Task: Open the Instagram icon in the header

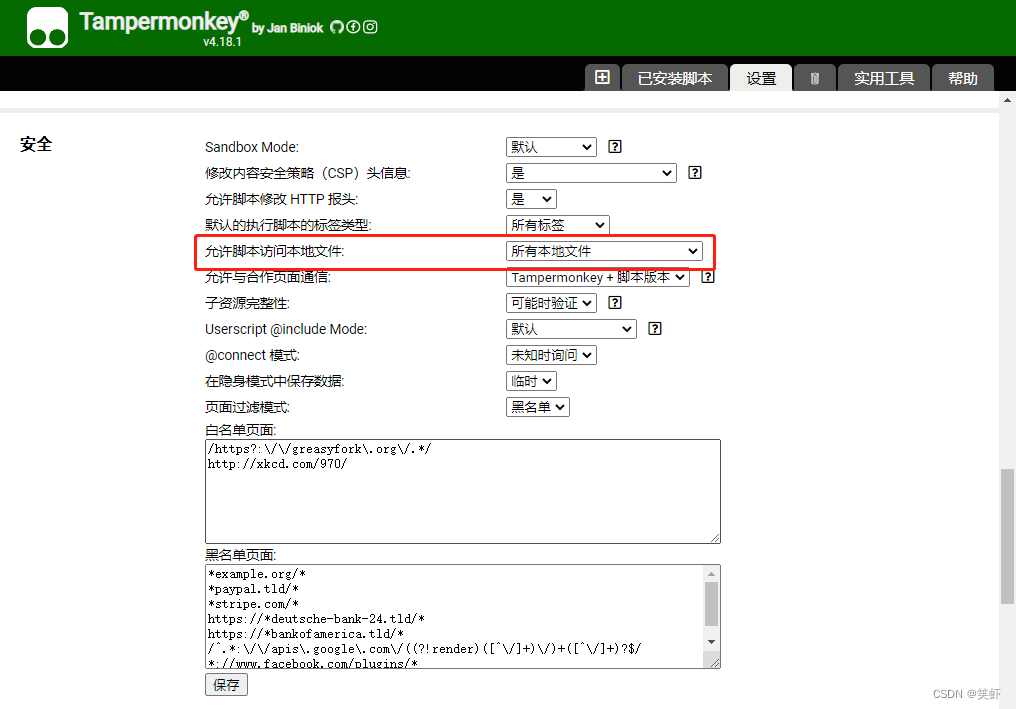Action: (370, 27)
